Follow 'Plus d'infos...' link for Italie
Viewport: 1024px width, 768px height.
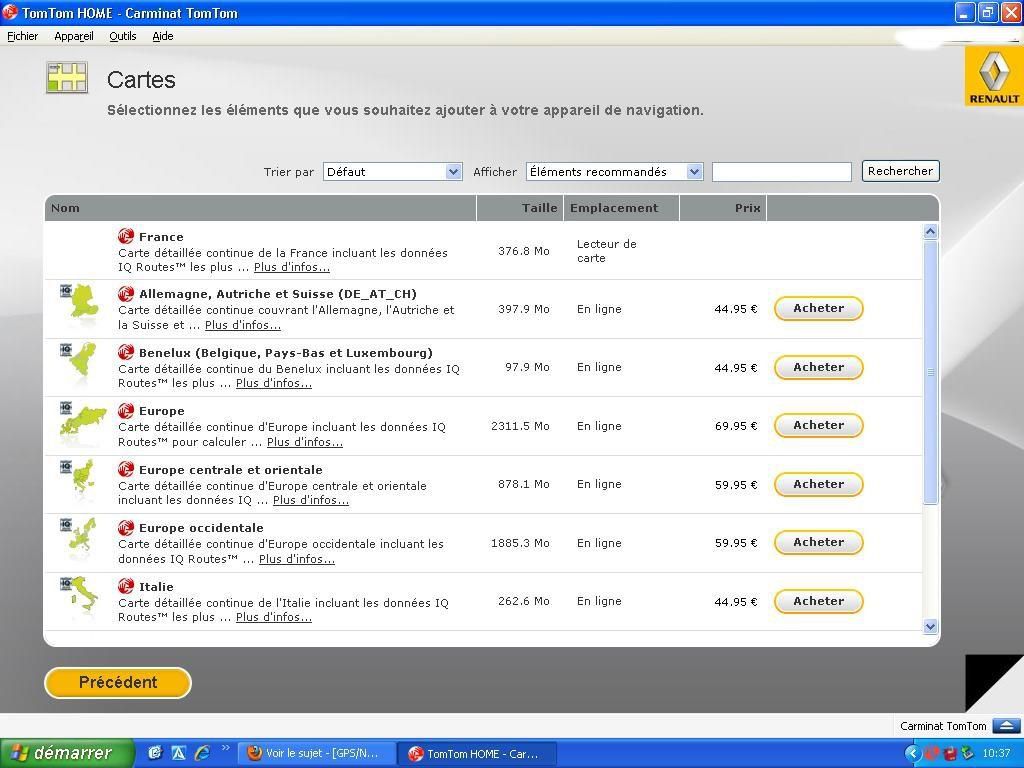coord(274,617)
